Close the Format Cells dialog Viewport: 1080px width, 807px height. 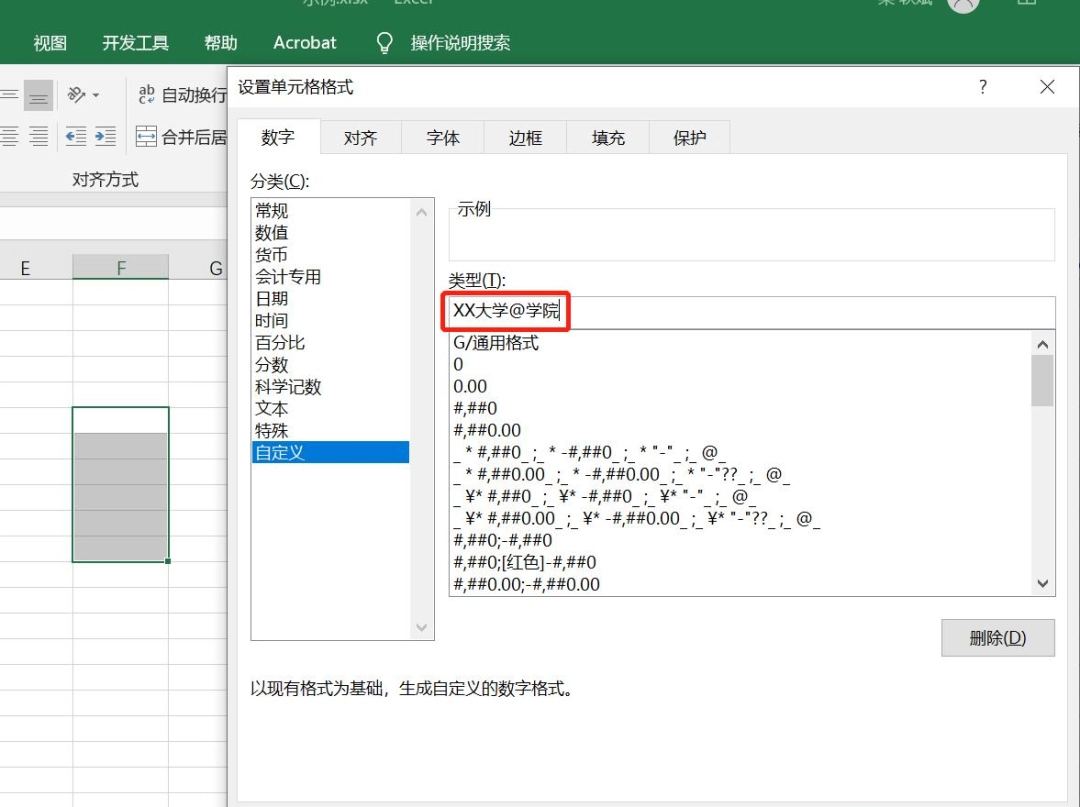[1047, 87]
